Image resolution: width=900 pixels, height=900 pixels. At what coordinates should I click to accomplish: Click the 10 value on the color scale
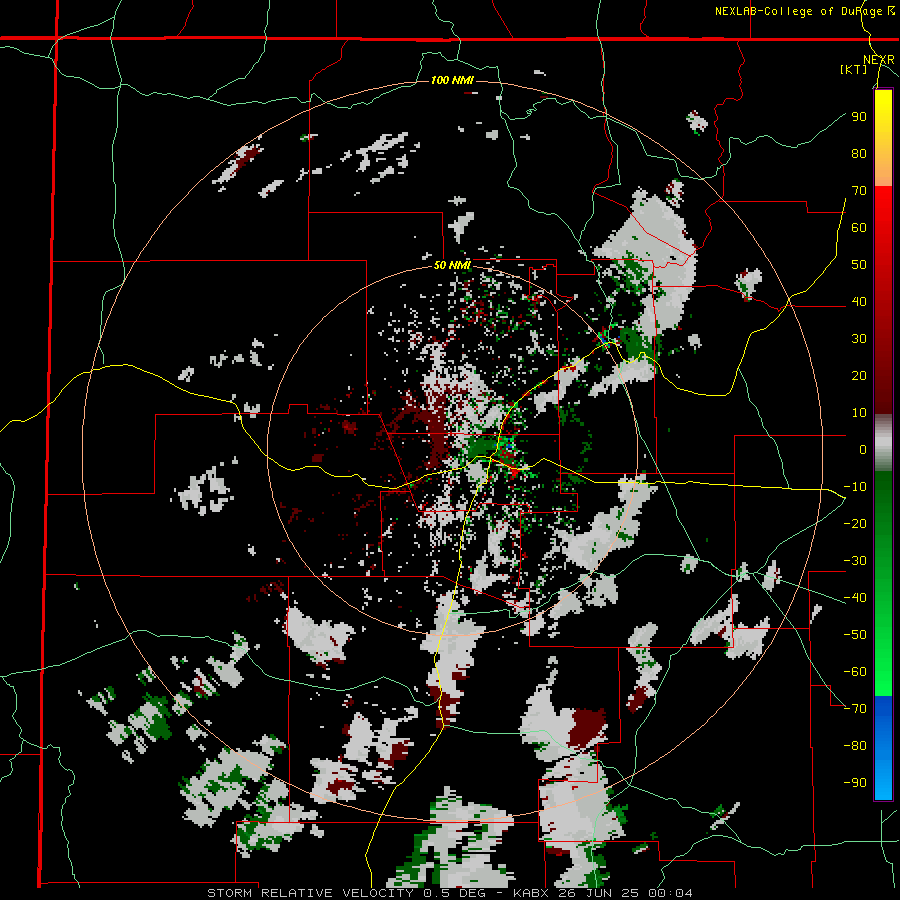point(859,413)
